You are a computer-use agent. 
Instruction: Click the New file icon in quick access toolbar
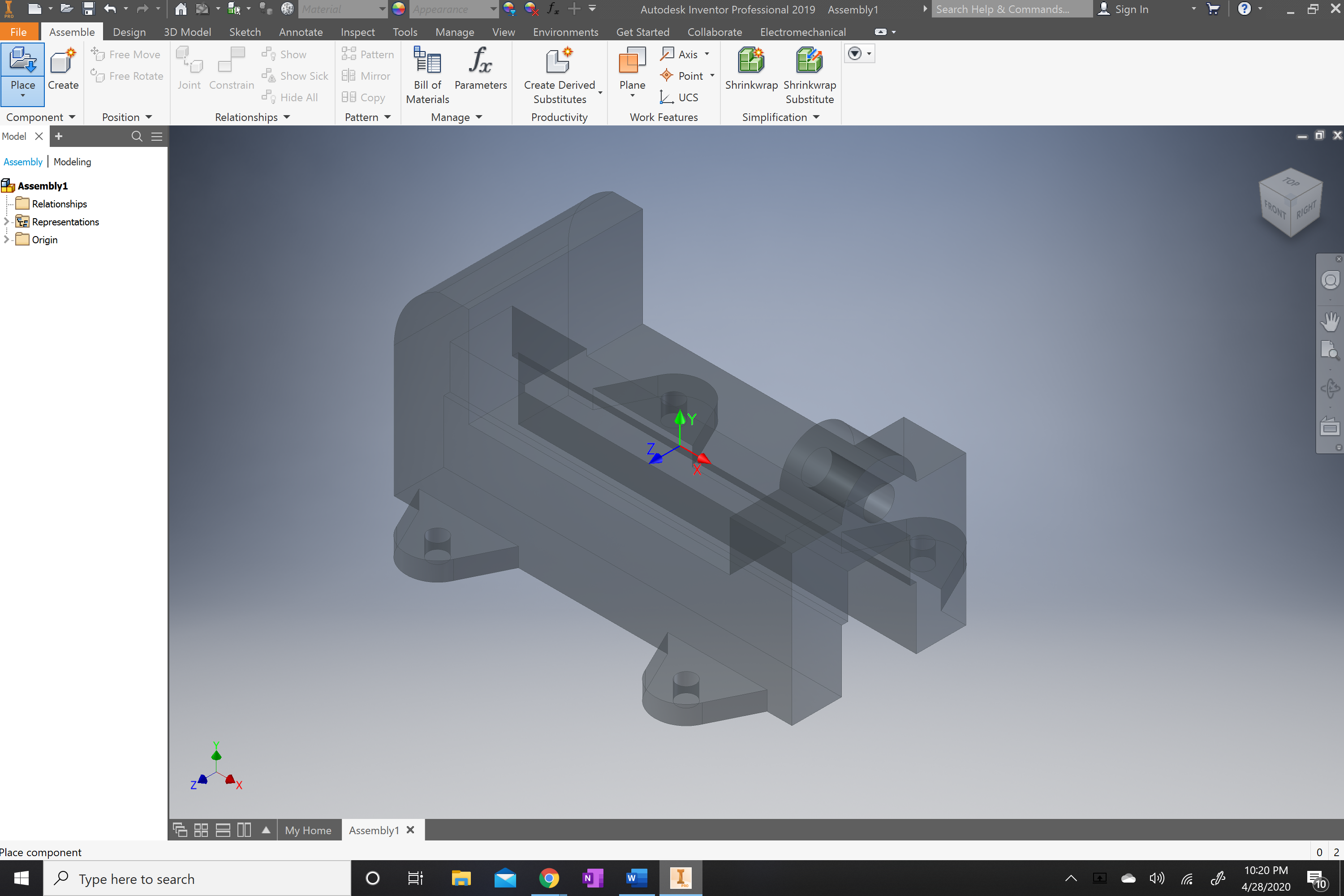coord(34,9)
